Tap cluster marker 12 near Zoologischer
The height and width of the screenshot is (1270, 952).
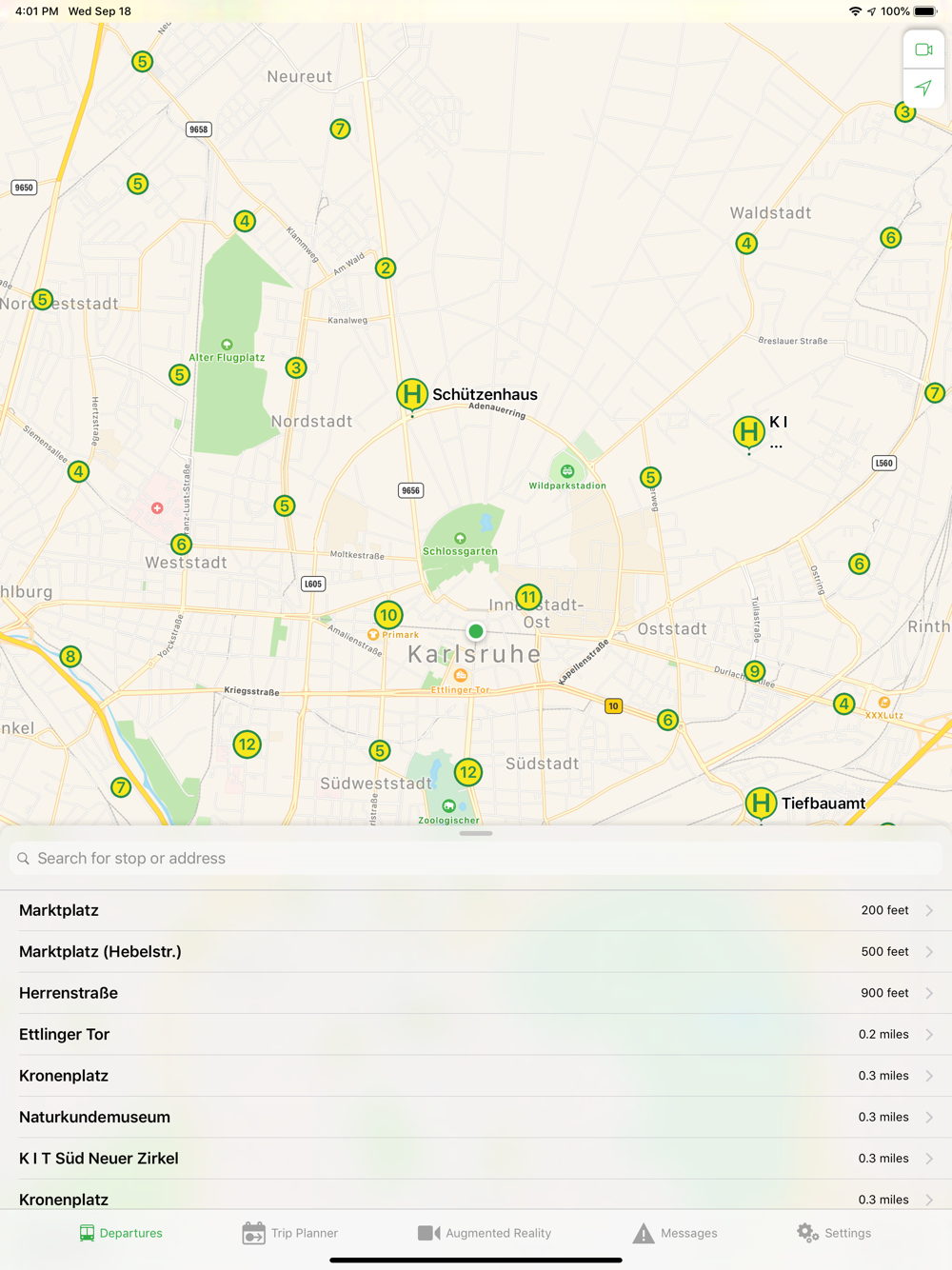point(467,772)
